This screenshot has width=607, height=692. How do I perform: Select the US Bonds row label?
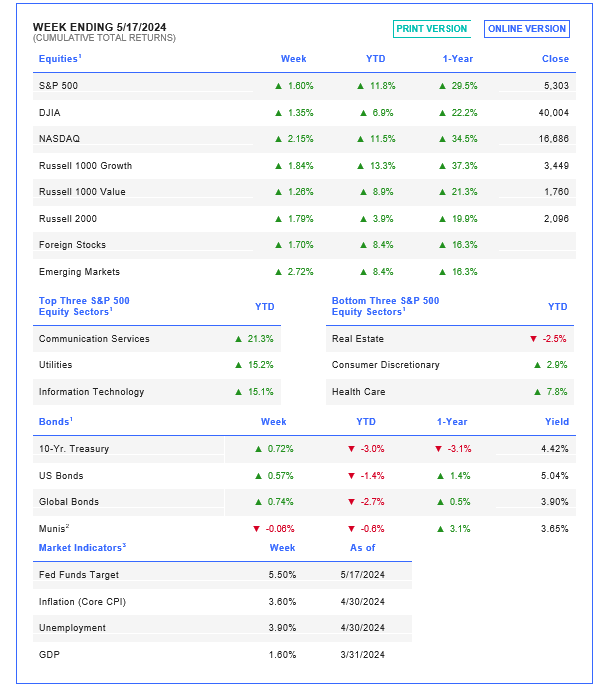point(61,475)
